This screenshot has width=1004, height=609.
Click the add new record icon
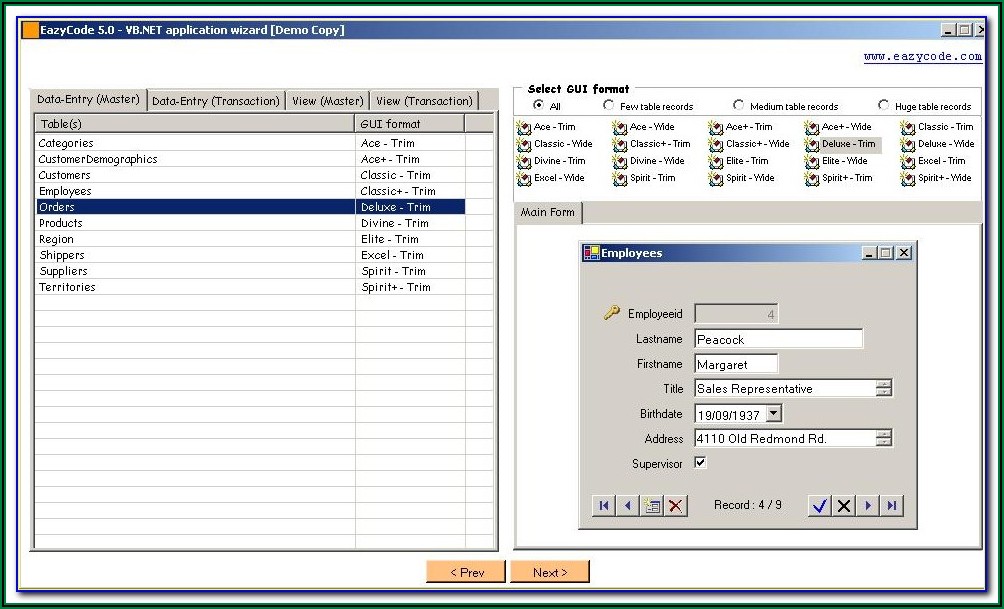[x=652, y=506]
